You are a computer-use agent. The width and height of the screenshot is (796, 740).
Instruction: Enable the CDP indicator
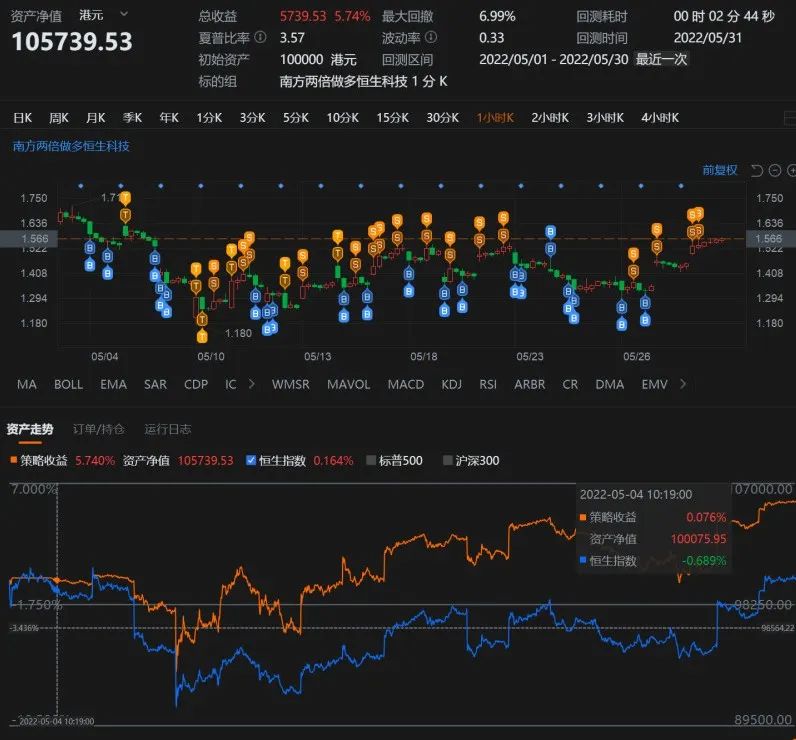[x=196, y=384]
